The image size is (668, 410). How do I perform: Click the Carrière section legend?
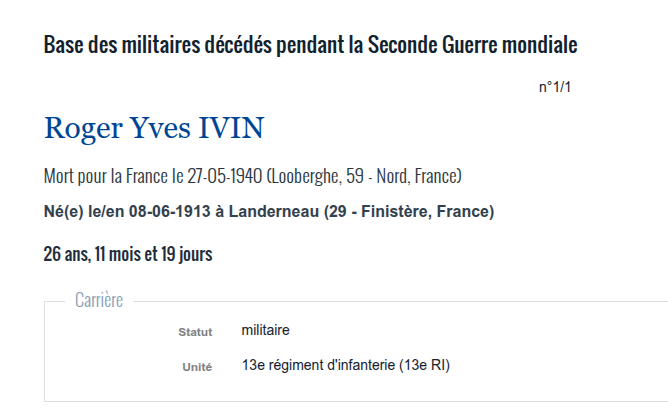tap(99, 300)
